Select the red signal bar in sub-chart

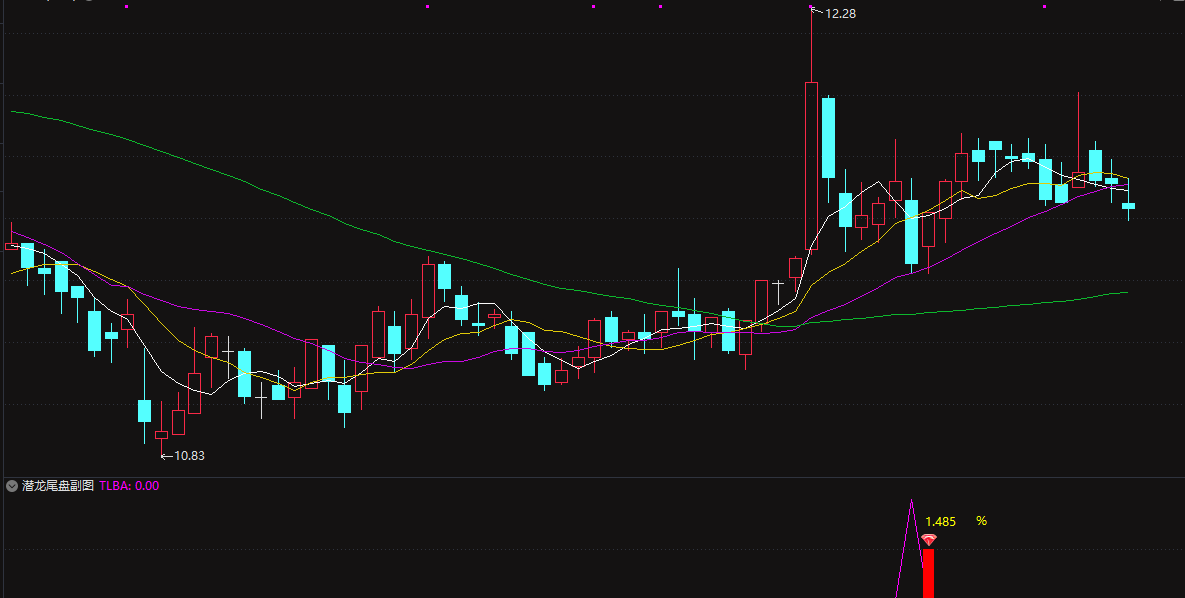click(928, 573)
